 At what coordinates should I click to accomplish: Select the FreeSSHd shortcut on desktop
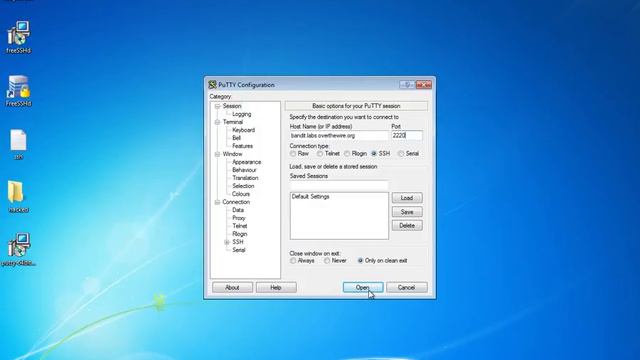pyautogui.click(x=18, y=91)
